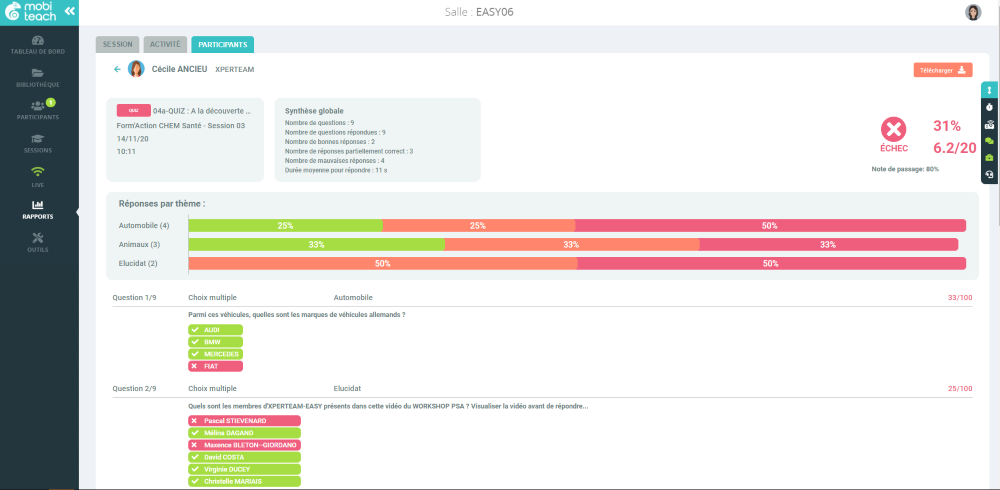This screenshot has height=490, width=1000.
Task: Click the green 25% Automobile bar segment
Action: pyautogui.click(x=285, y=225)
